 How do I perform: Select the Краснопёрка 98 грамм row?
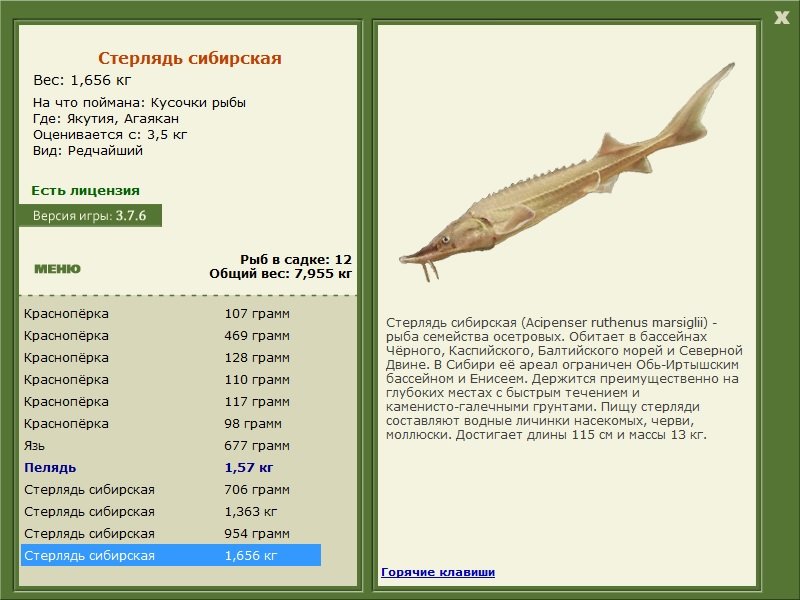coord(171,423)
